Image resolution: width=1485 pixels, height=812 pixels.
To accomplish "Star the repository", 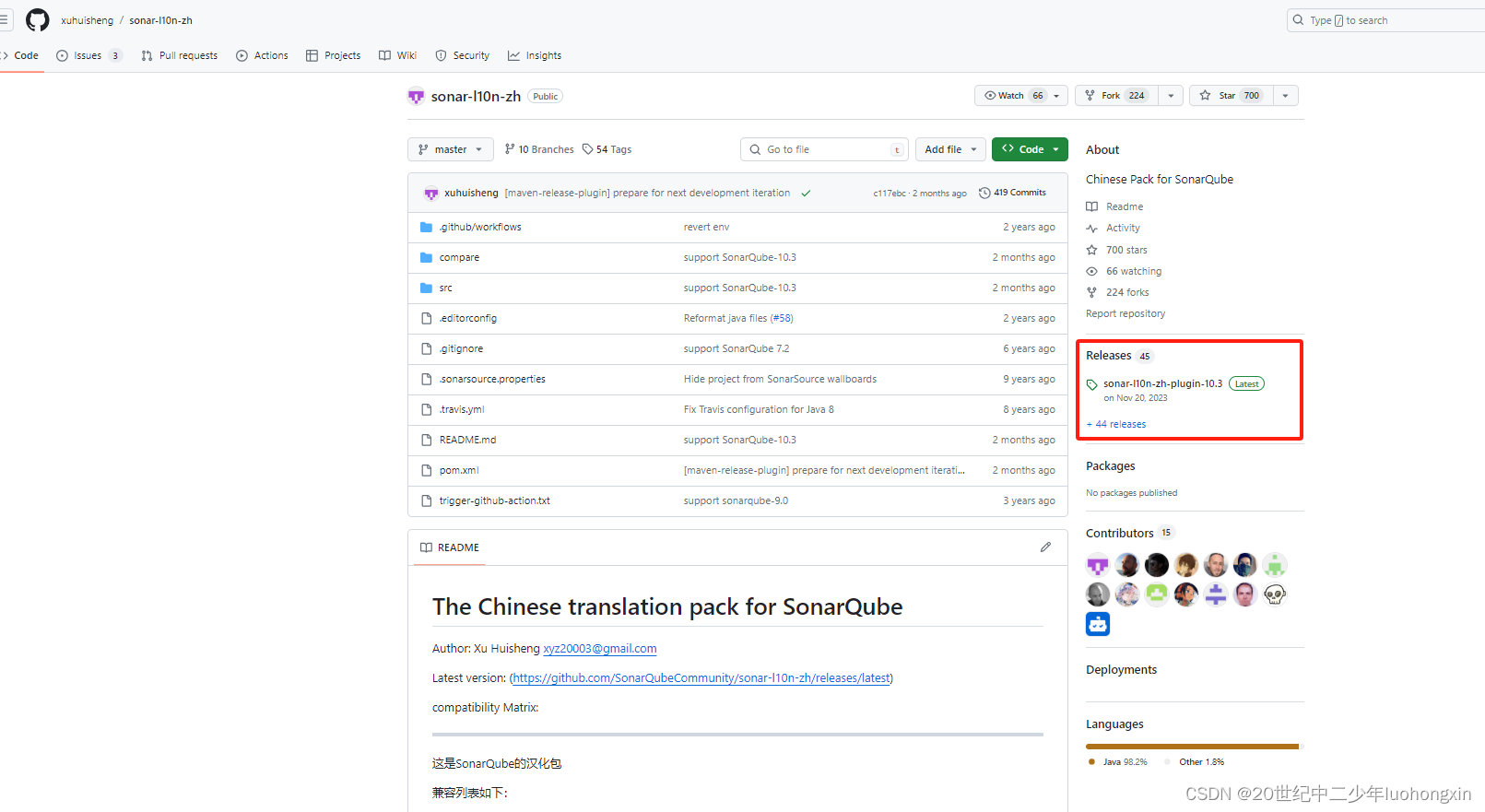I will tap(1232, 96).
